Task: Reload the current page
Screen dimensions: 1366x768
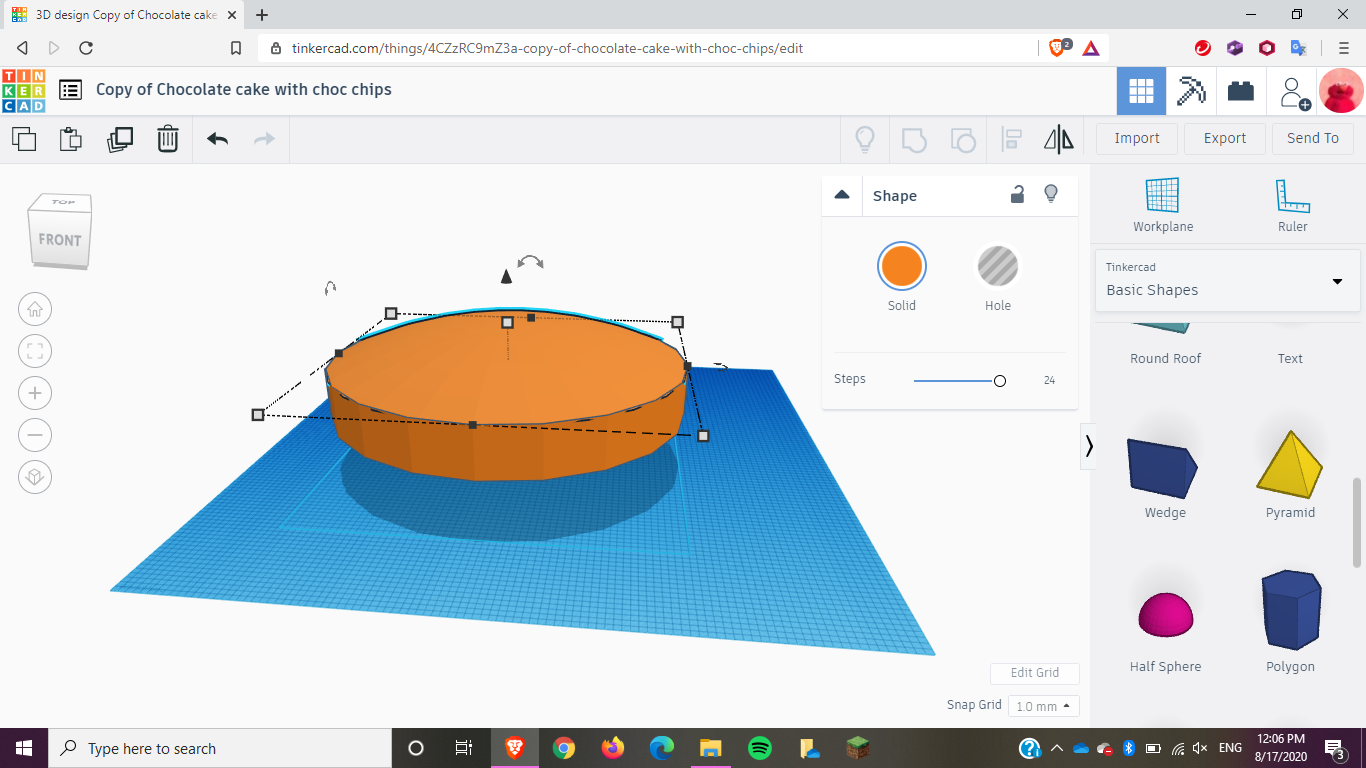Action: coord(86,48)
